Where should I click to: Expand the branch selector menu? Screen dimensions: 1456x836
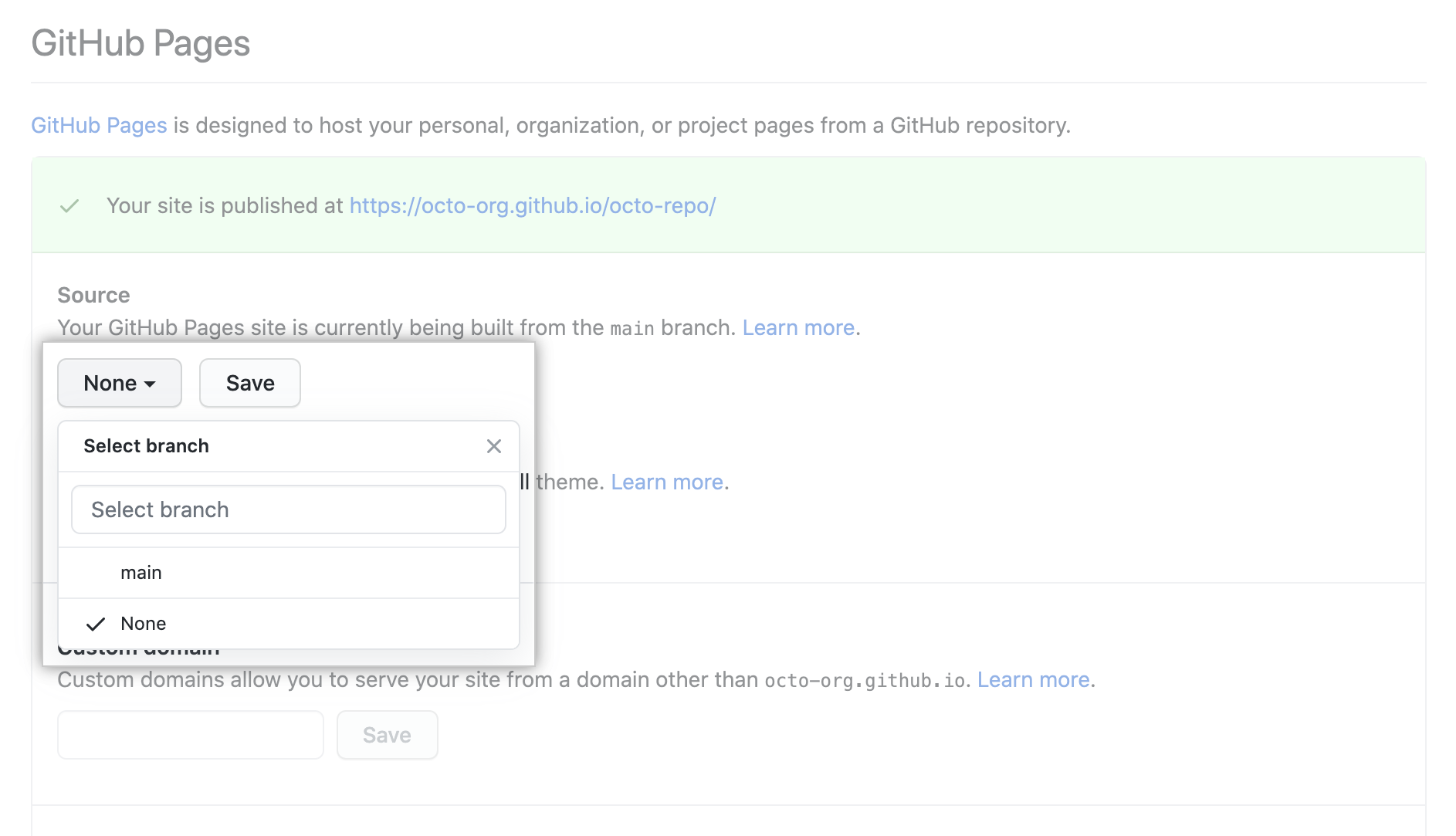[119, 383]
